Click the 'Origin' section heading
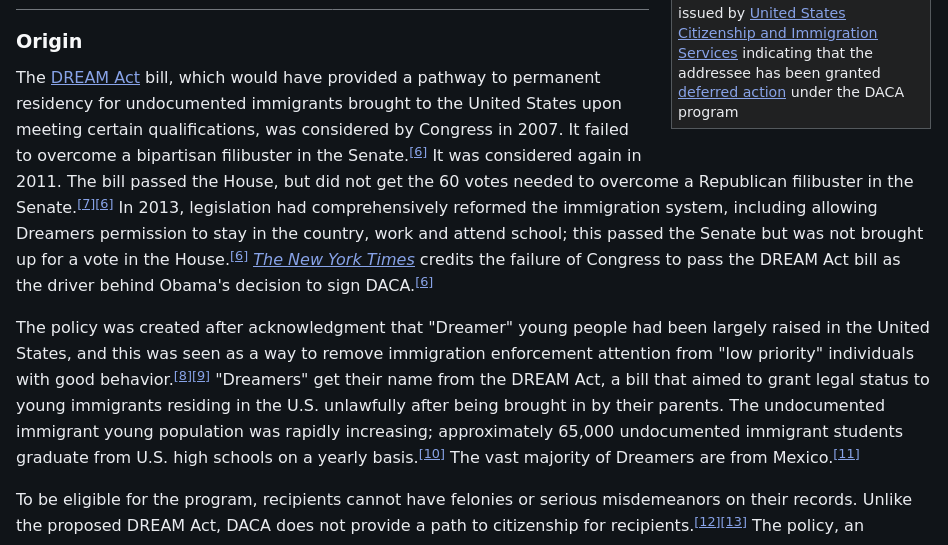This screenshot has width=948, height=545. pos(49,41)
